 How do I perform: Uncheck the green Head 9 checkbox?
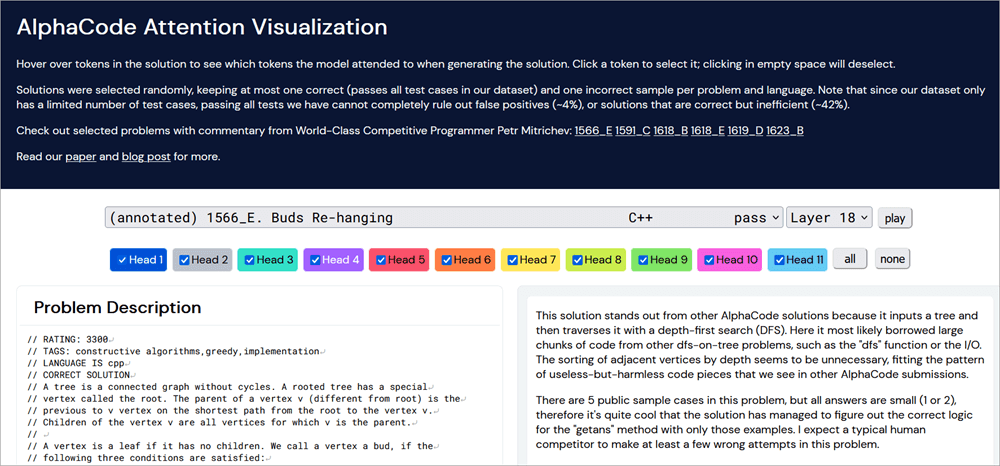click(x=644, y=260)
